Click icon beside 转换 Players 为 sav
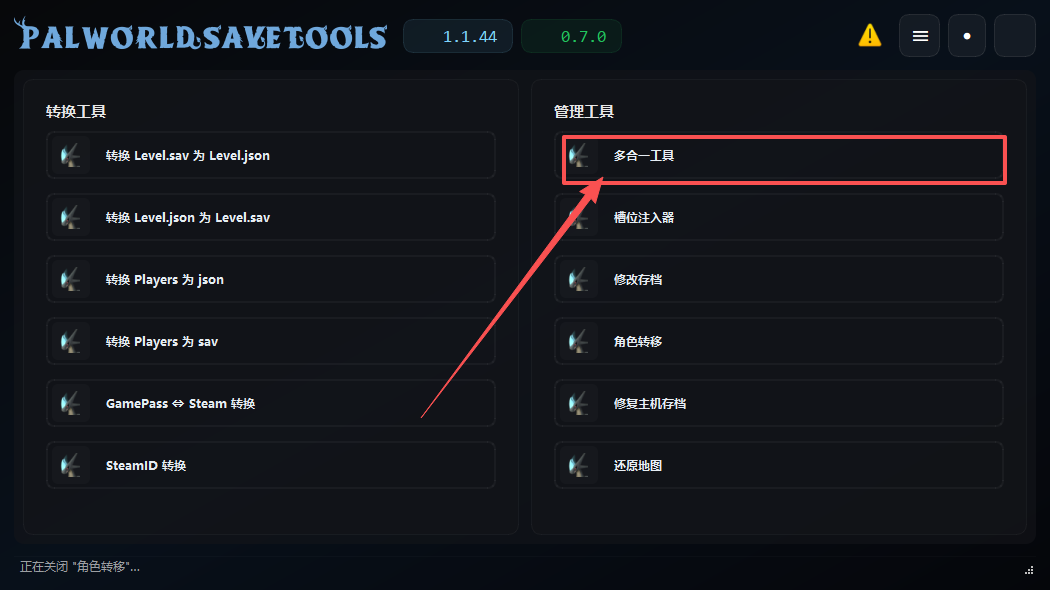Screen dimensions: 1050x590 pyautogui.click(x=70, y=342)
